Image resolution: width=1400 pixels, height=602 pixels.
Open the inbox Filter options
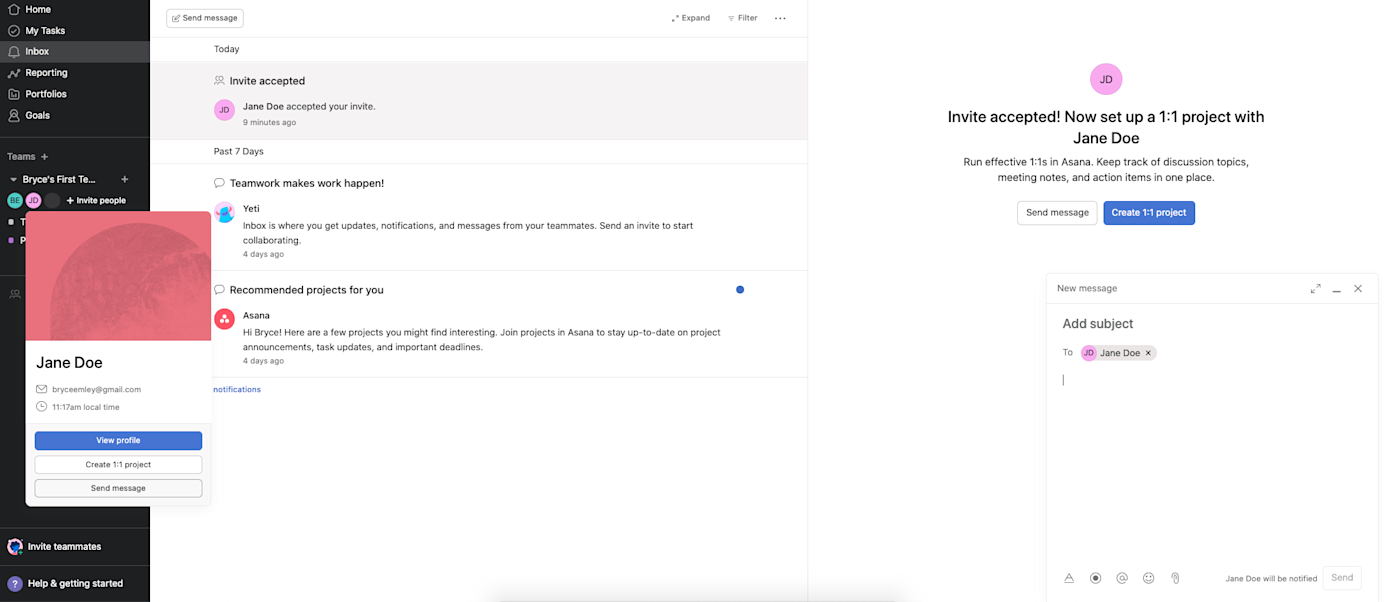[742, 18]
